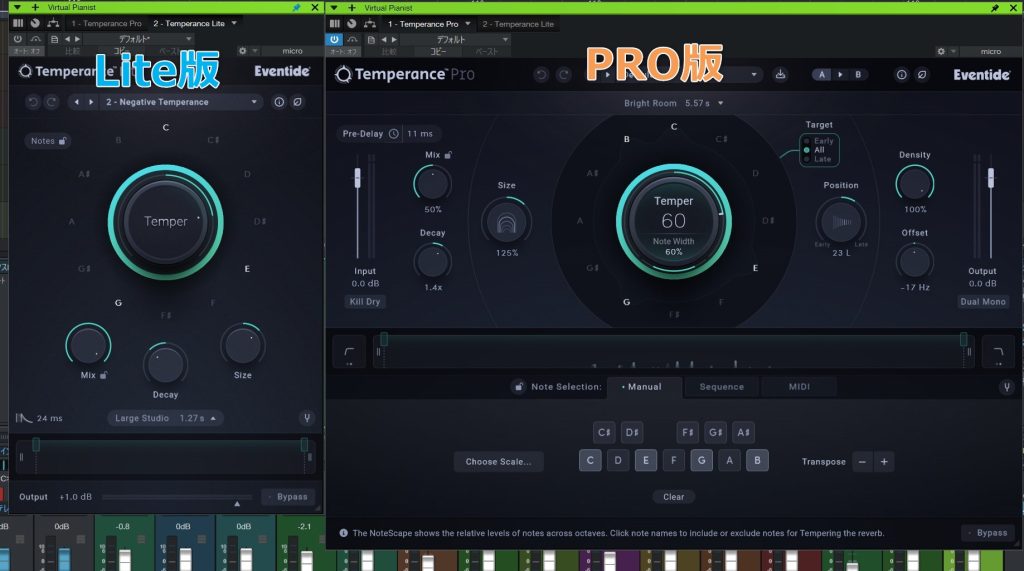
Task: Click the leaf icon in Temperance Pro header
Action: 921,74
